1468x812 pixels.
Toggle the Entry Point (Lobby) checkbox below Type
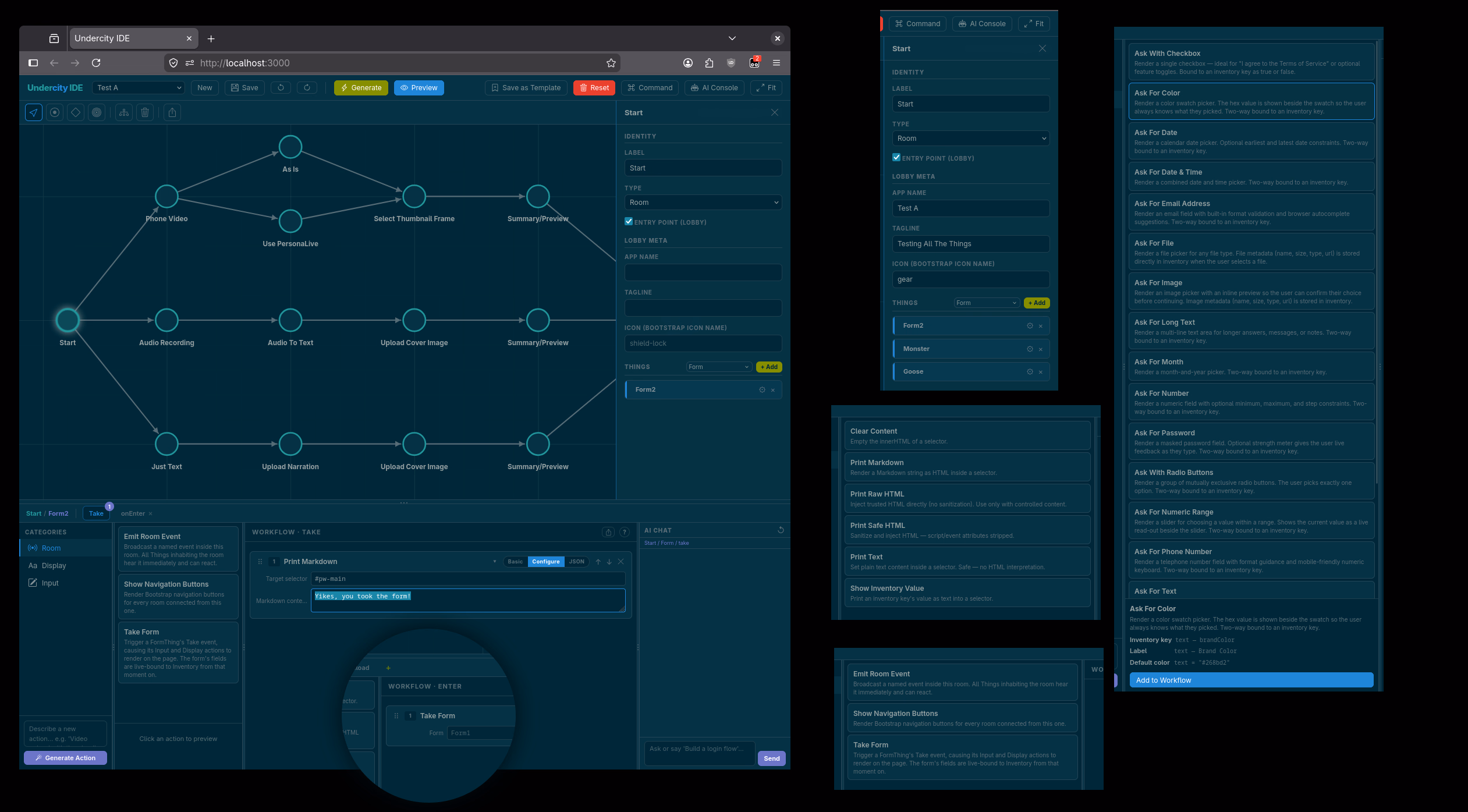629,222
